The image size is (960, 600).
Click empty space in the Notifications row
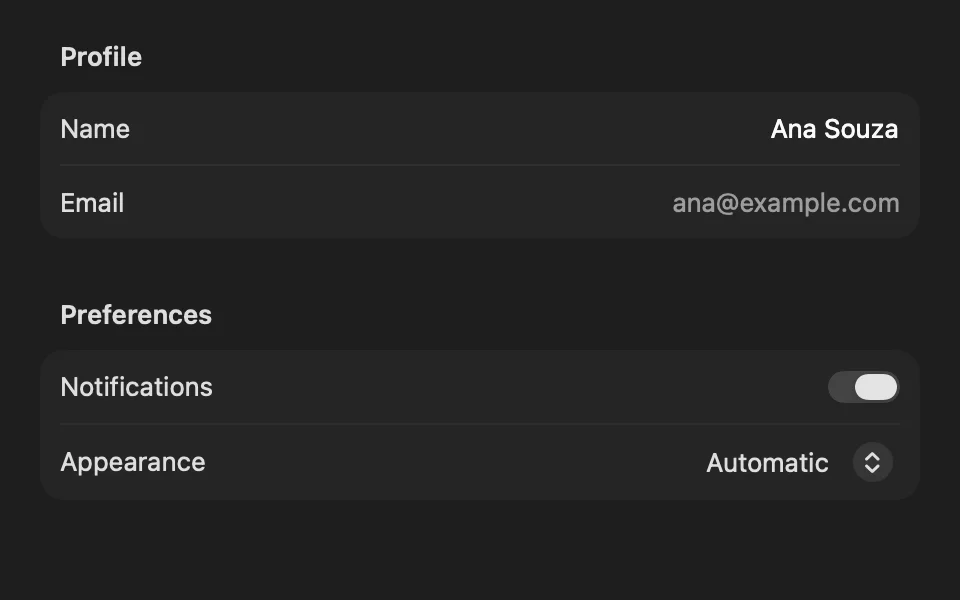coord(520,387)
